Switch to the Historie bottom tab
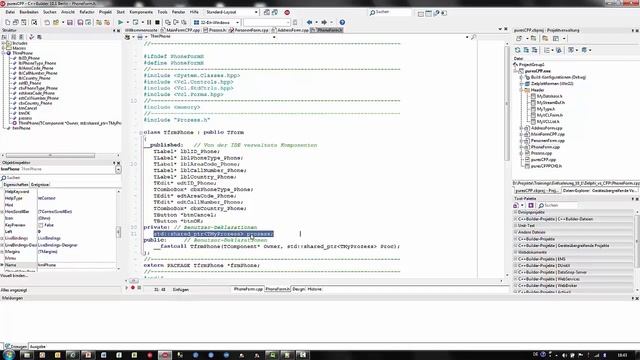 point(314,289)
